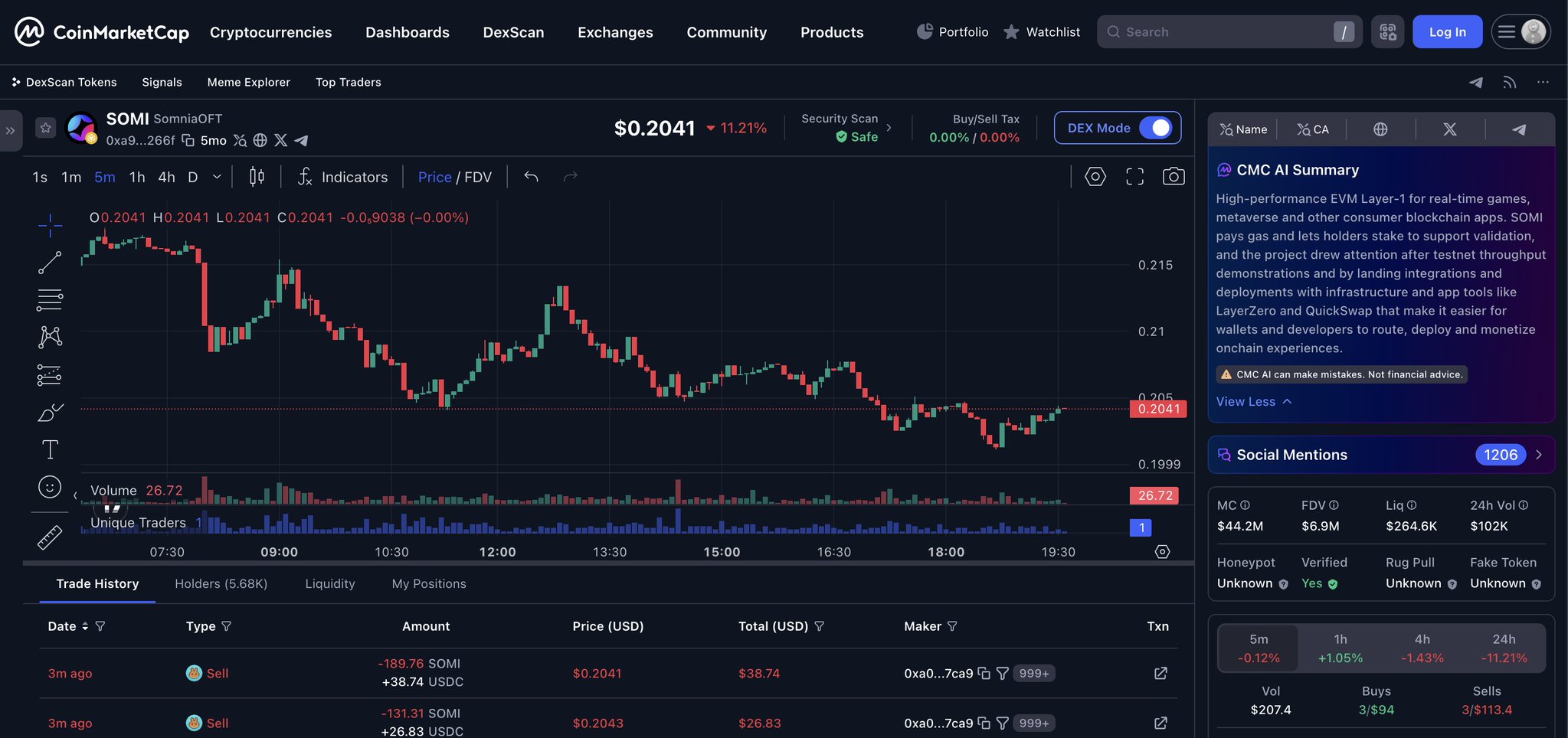
Task: Open the Dashboards menu
Action: tap(408, 32)
